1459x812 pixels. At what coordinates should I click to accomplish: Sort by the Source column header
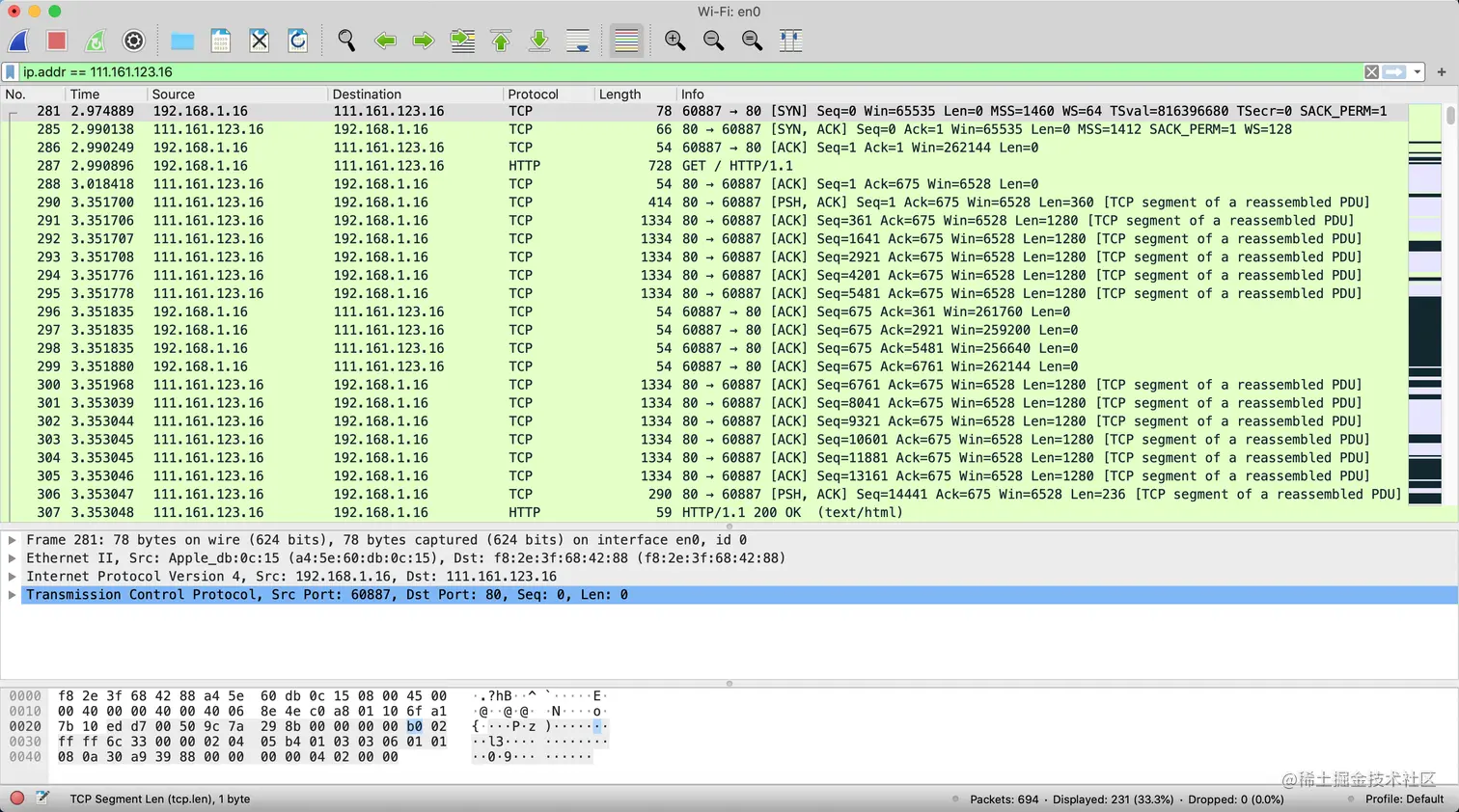coord(237,95)
